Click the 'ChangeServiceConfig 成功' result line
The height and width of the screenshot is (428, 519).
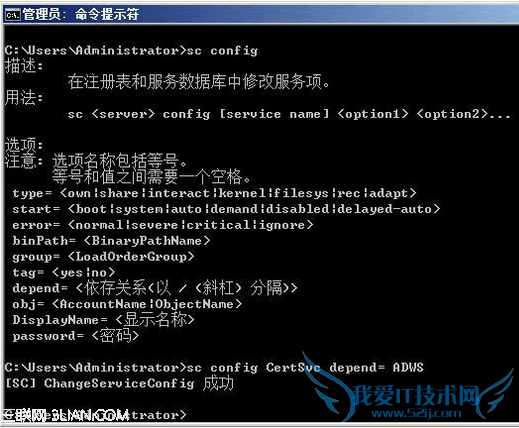pos(119,383)
